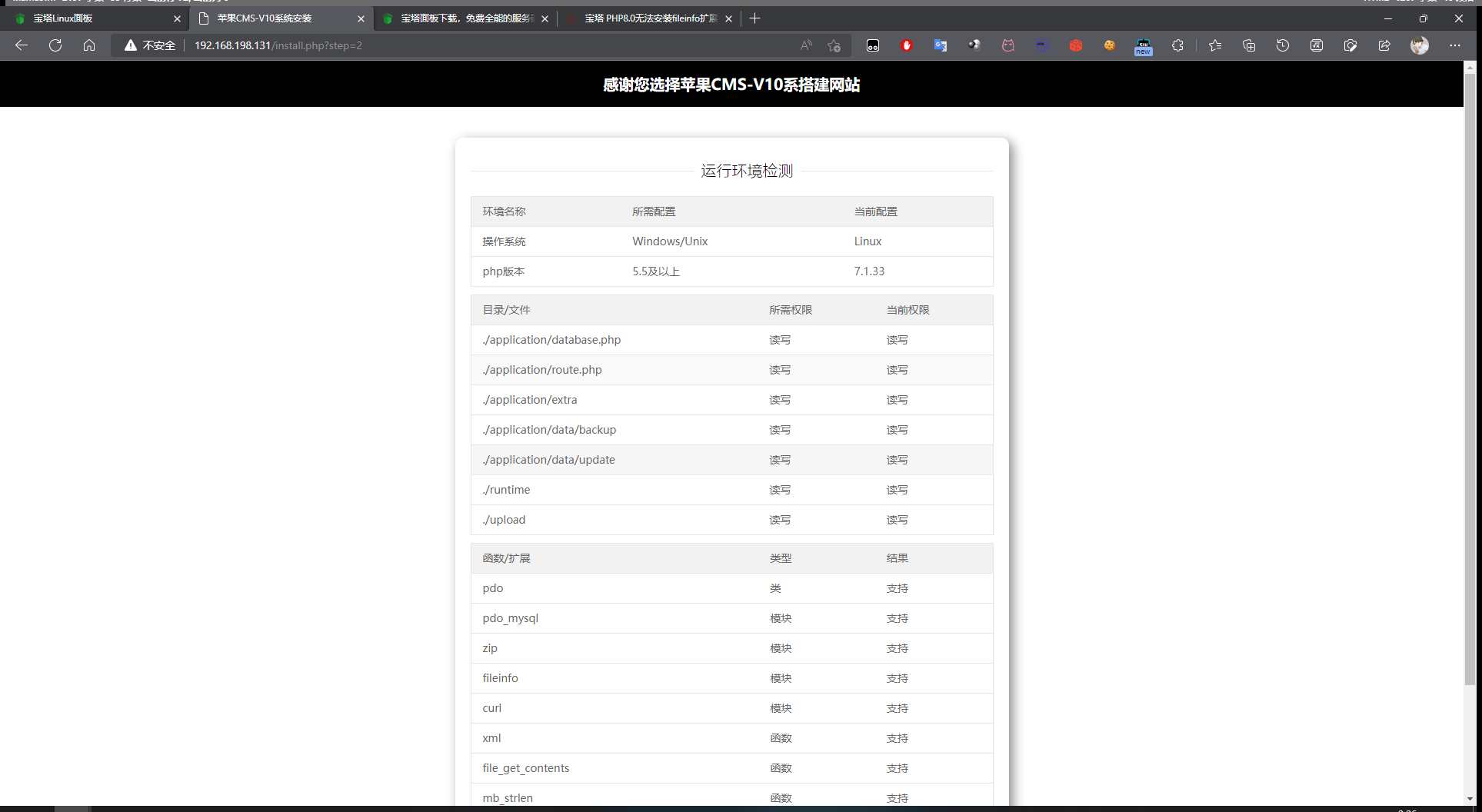Show the 不安全 site security info

coord(150,45)
